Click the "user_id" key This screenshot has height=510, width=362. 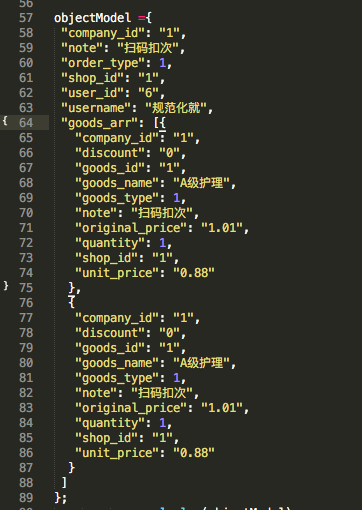[x=93, y=93]
